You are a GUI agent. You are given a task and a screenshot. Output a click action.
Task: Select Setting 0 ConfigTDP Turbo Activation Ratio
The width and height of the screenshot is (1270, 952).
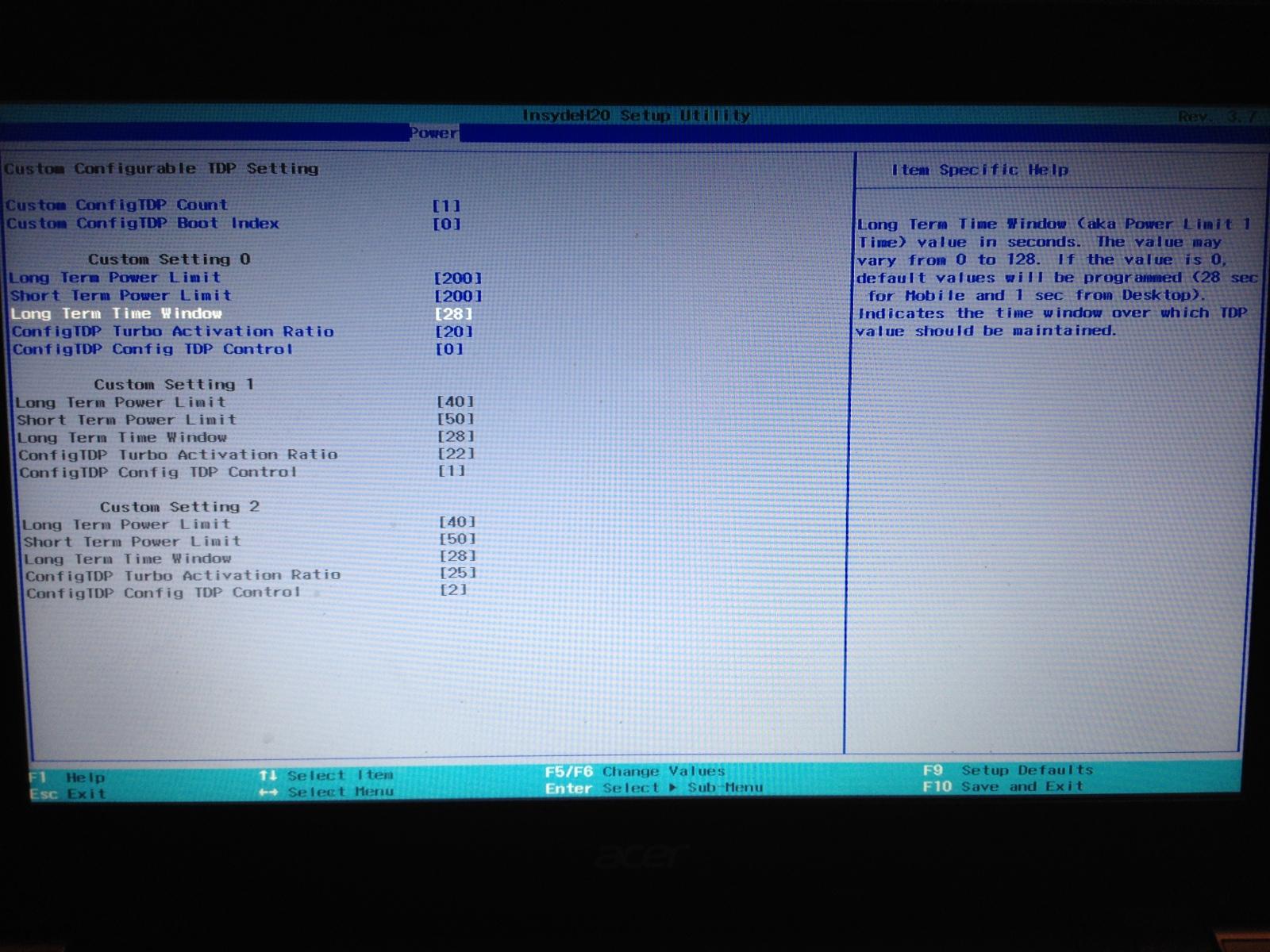[x=173, y=332]
